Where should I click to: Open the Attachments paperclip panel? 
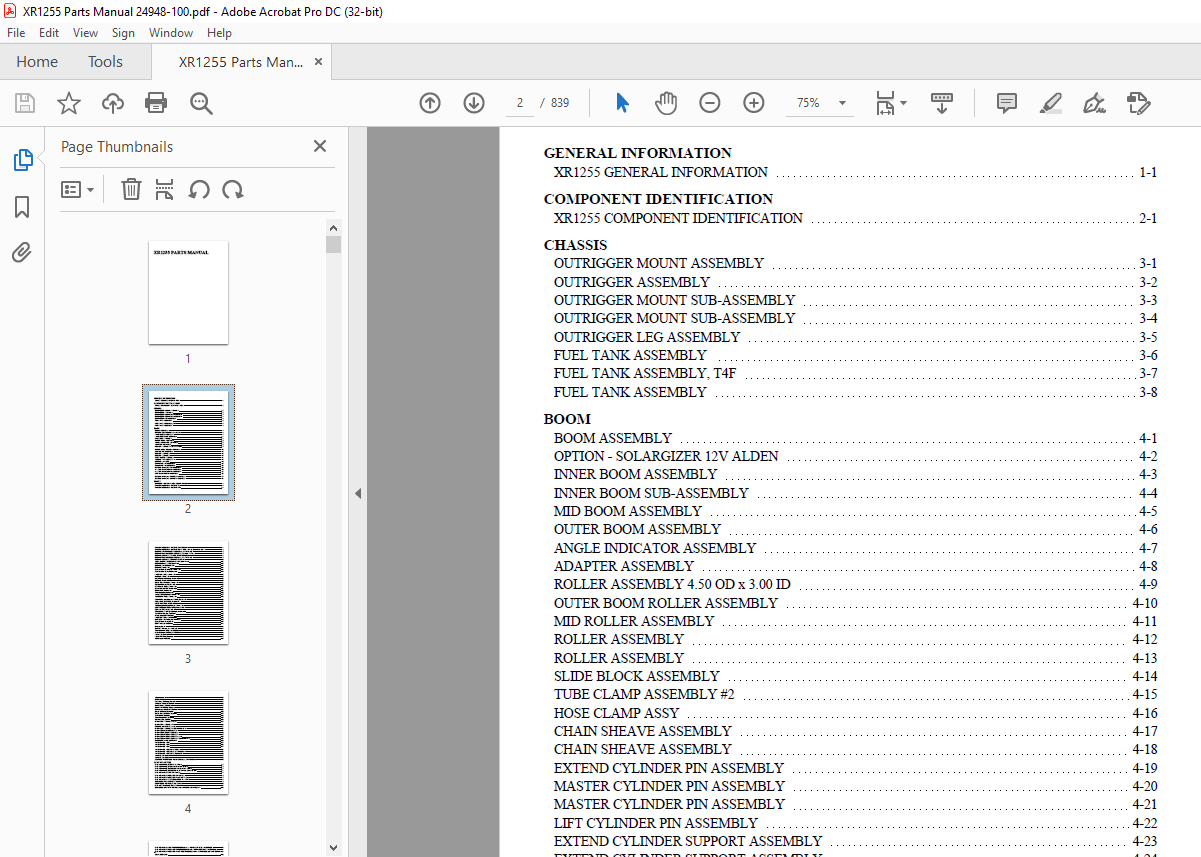[x=22, y=252]
